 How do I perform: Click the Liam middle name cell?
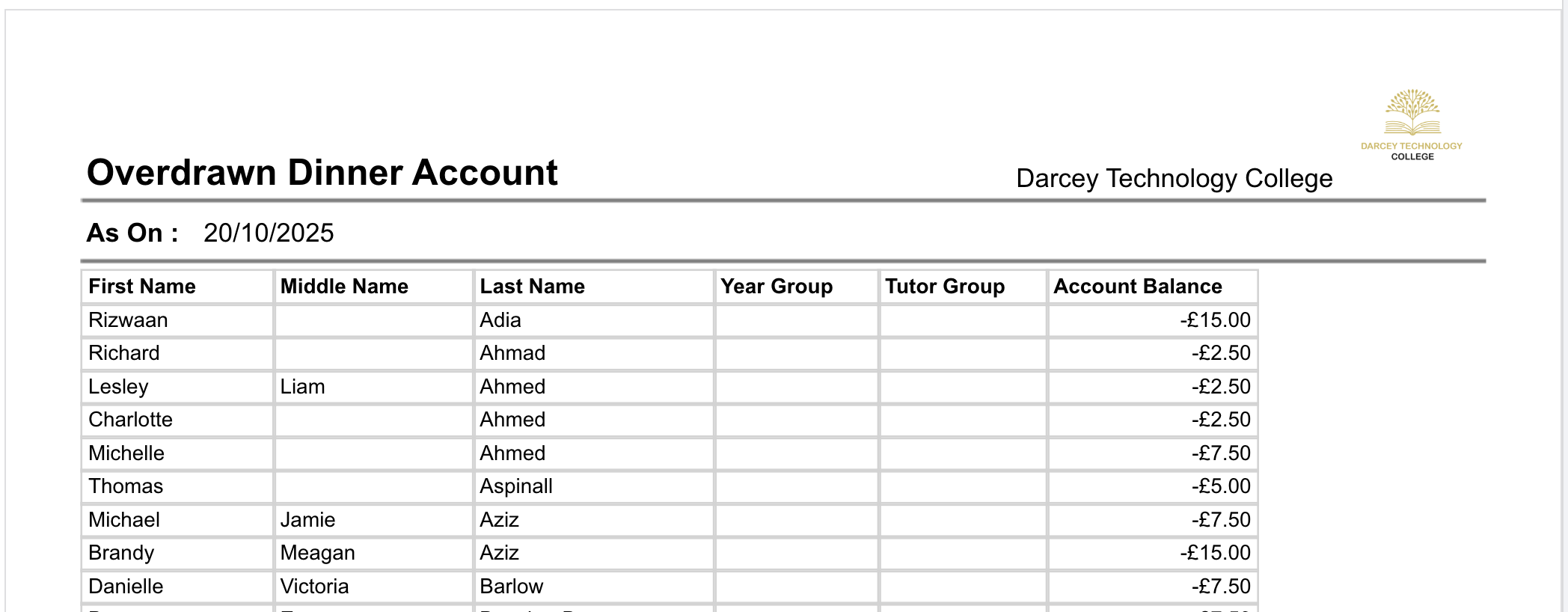(x=302, y=387)
